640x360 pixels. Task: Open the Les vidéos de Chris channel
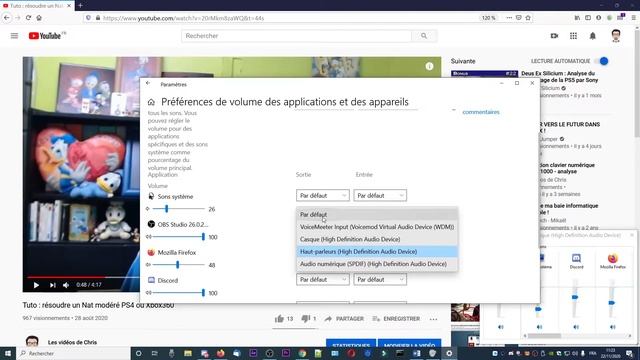pos(72,342)
